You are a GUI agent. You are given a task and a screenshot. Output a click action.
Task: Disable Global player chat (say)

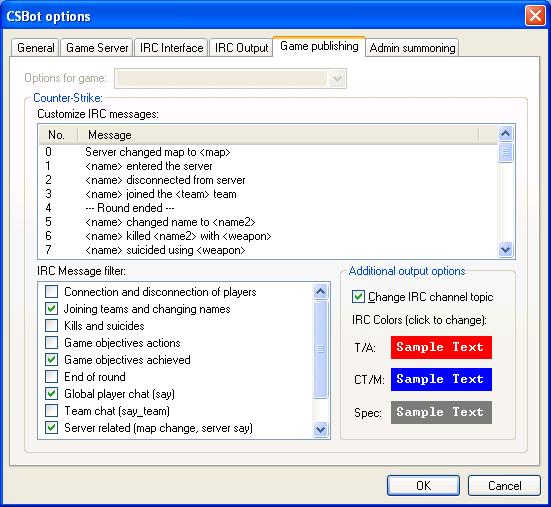pos(51,394)
